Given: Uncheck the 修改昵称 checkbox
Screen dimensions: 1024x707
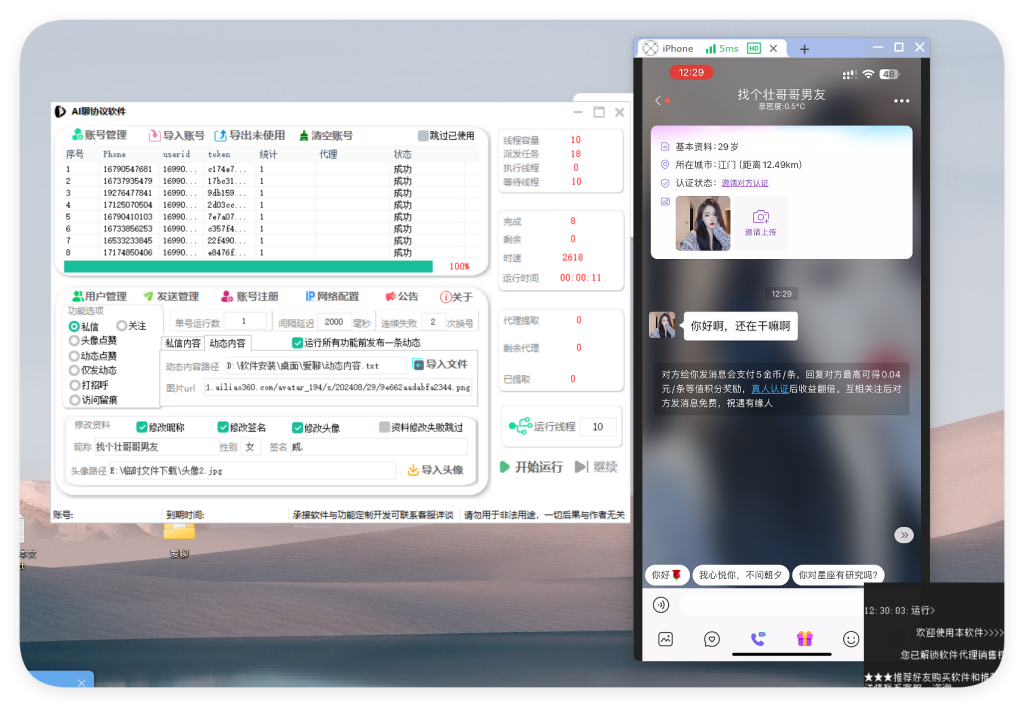Looking at the screenshot, I should [142, 427].
